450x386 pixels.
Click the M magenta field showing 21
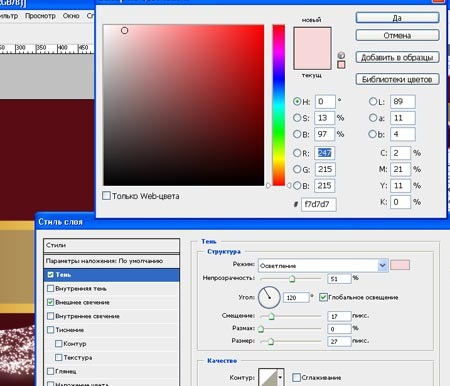(x=400, y=169)
